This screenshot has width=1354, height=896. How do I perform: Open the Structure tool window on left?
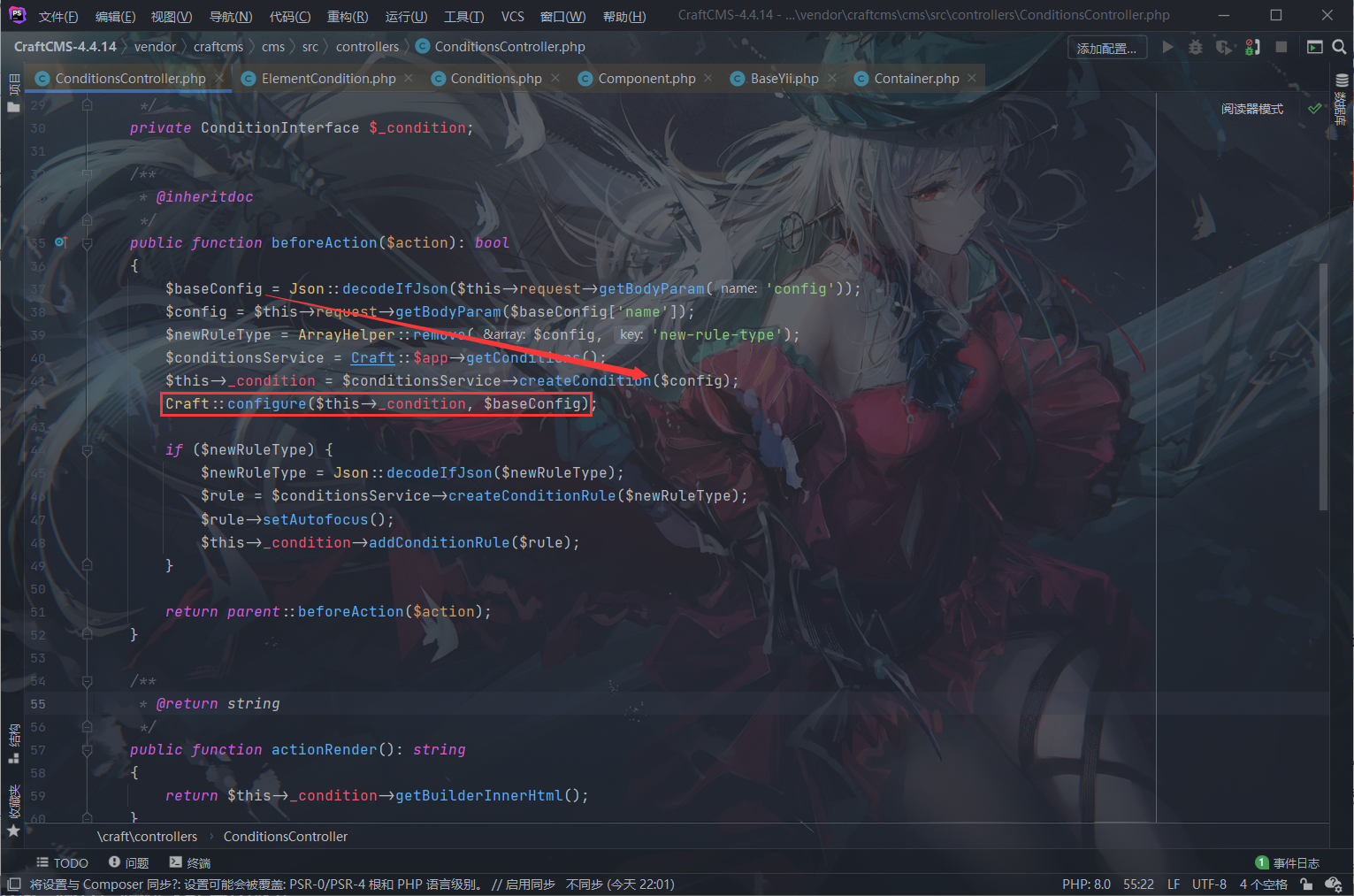pos(13,744)
